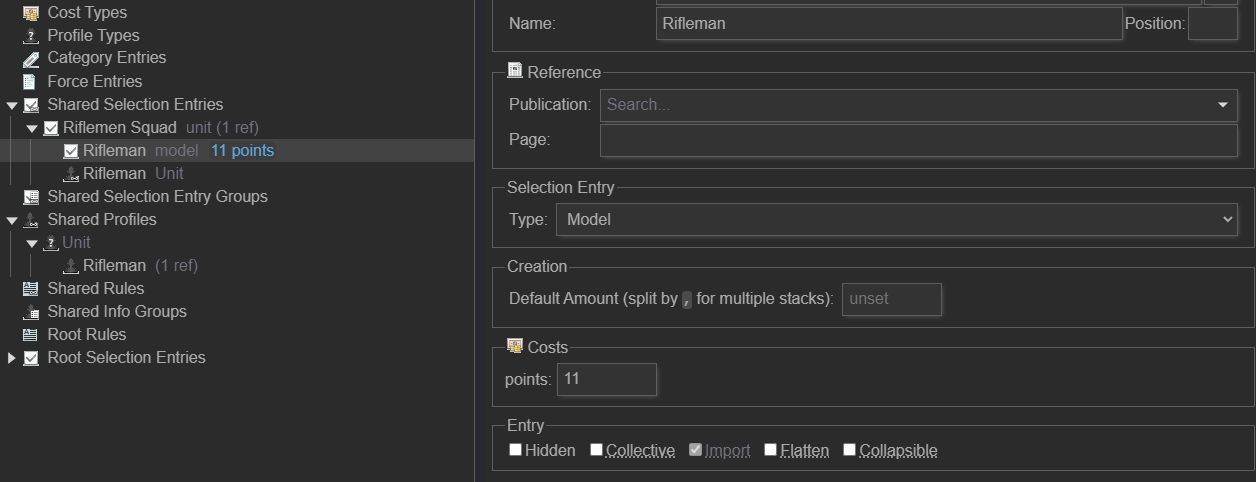Viewport: 1256px width, 482px height.
Task: Click the Shared Selection Entries icon
Action: pyautogui.click(x=31, y=105)
